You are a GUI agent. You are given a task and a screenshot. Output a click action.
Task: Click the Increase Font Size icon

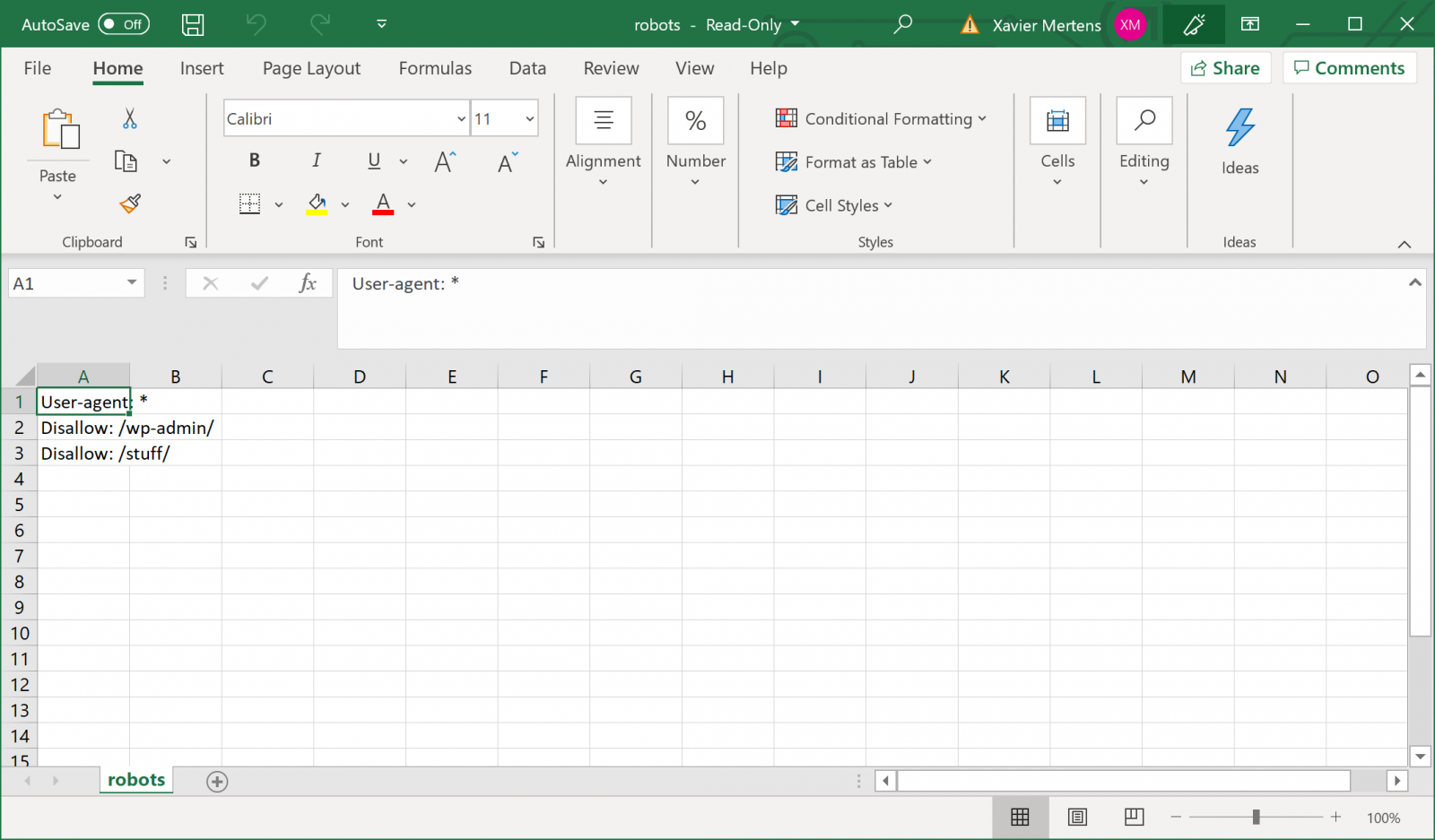(x=445, y=162)
